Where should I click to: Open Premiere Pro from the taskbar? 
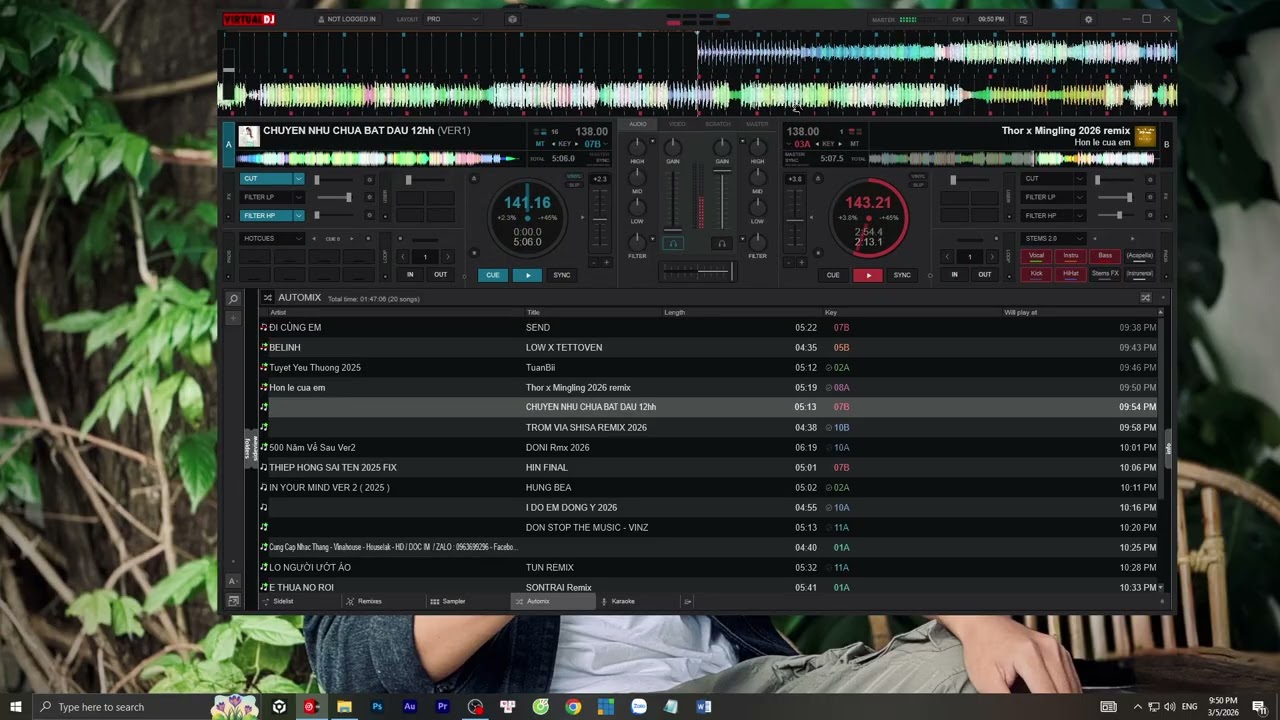[442, 707]
